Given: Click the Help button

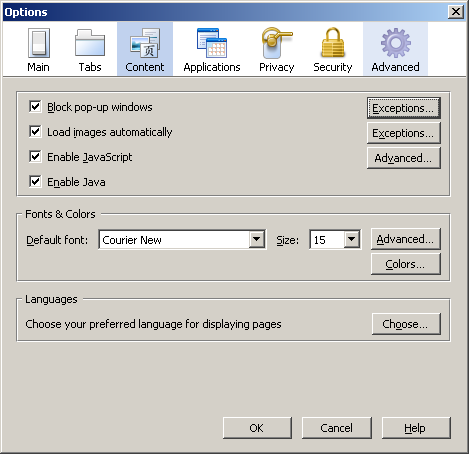Looking at the screenshot, I should 416,428.
